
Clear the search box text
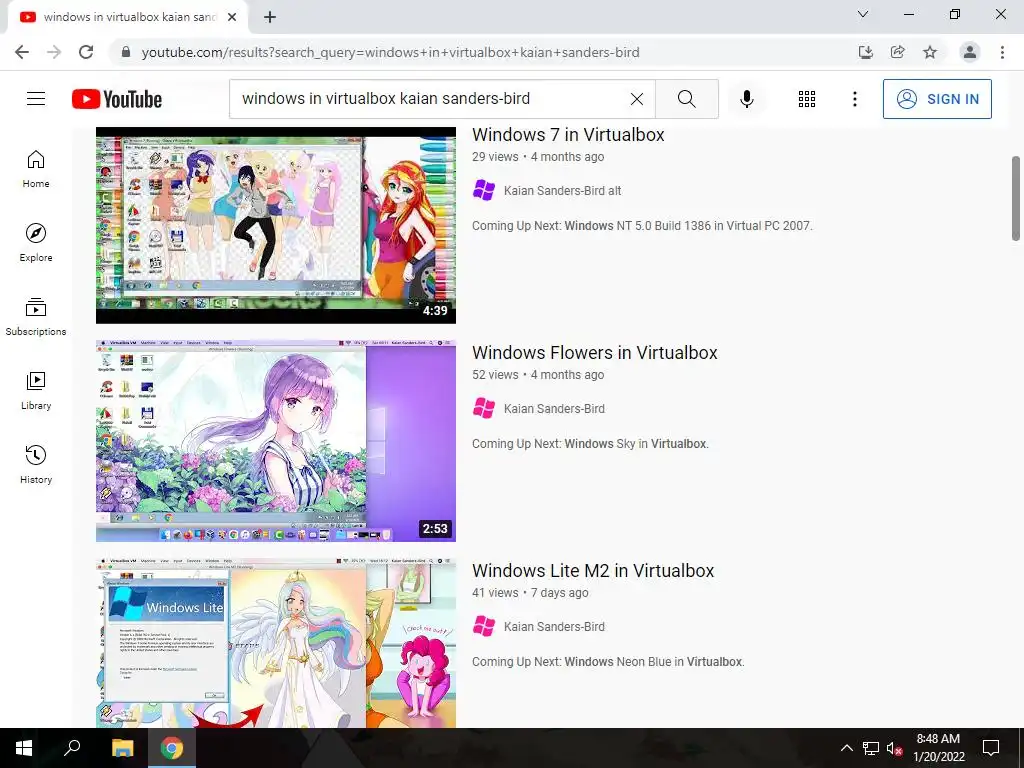[637, 99]
